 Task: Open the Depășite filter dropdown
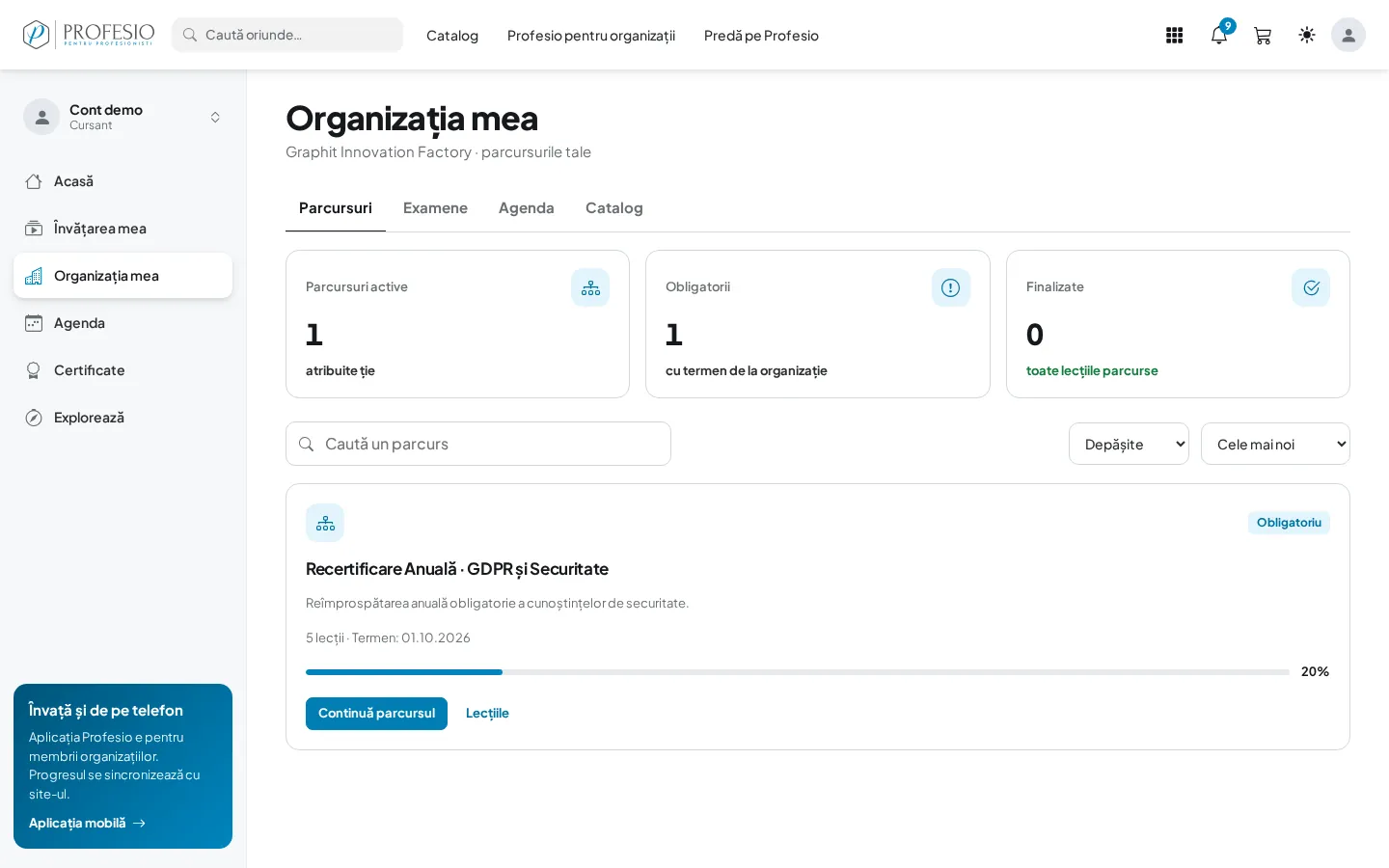tap(1129, 444)
